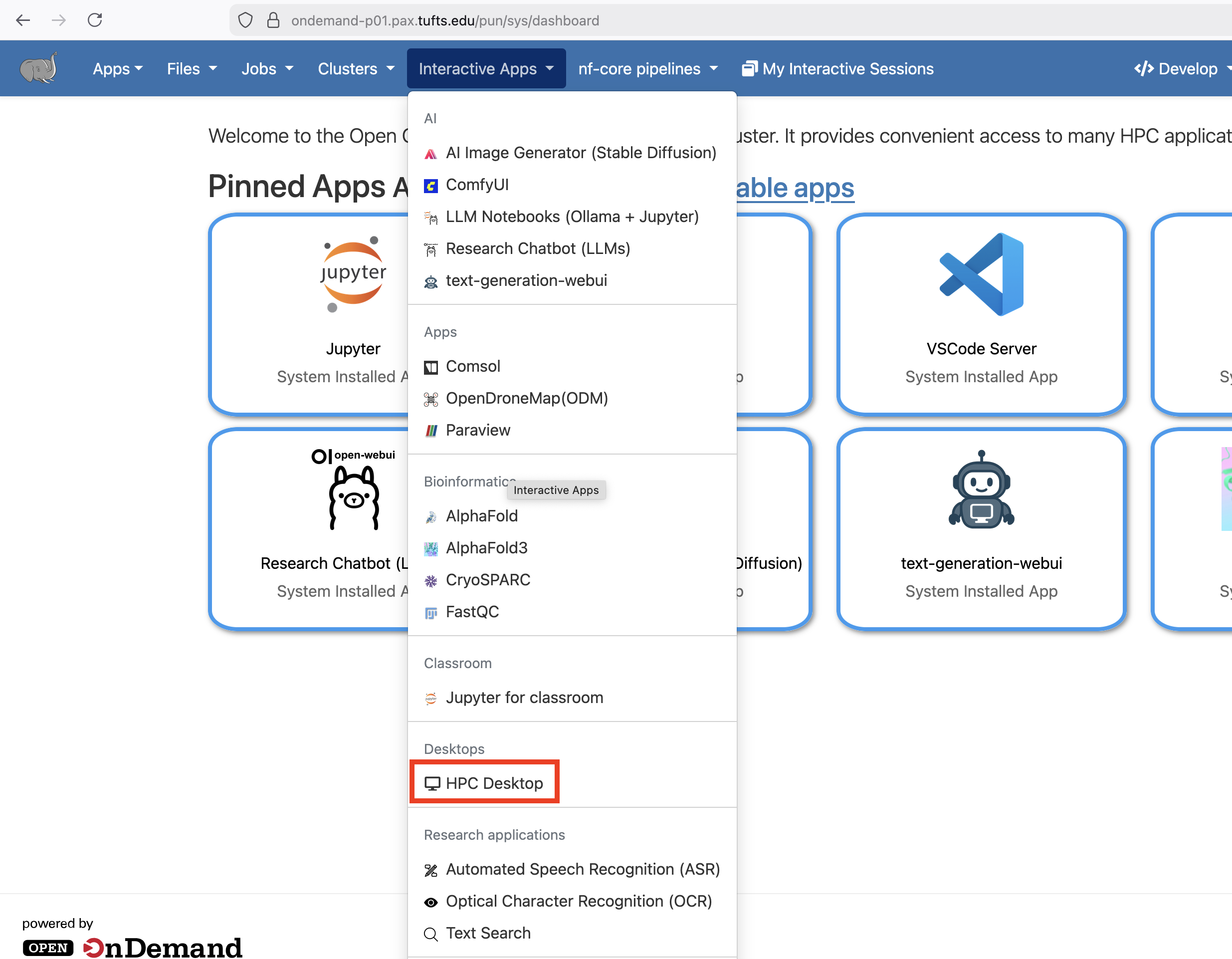Open the Files dropdown menu

point(191,69)
